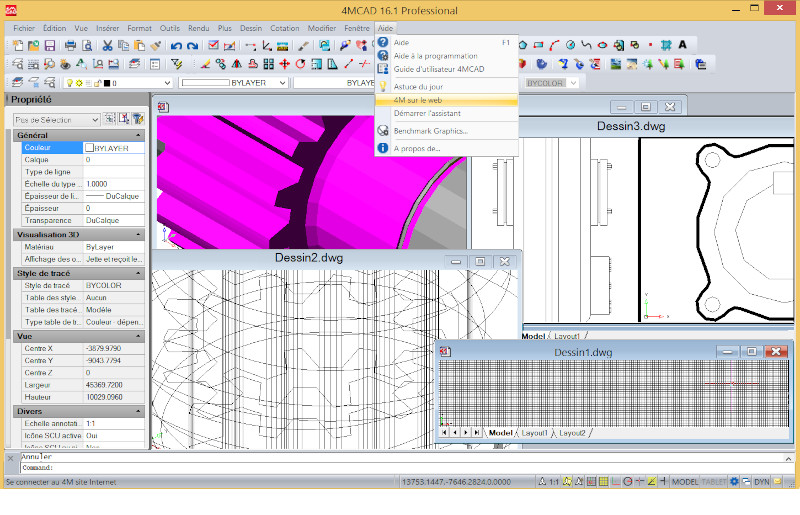Screen dimensions: 800x515
Task: Click coordinates readout in status bar
Action: [456, 482]
